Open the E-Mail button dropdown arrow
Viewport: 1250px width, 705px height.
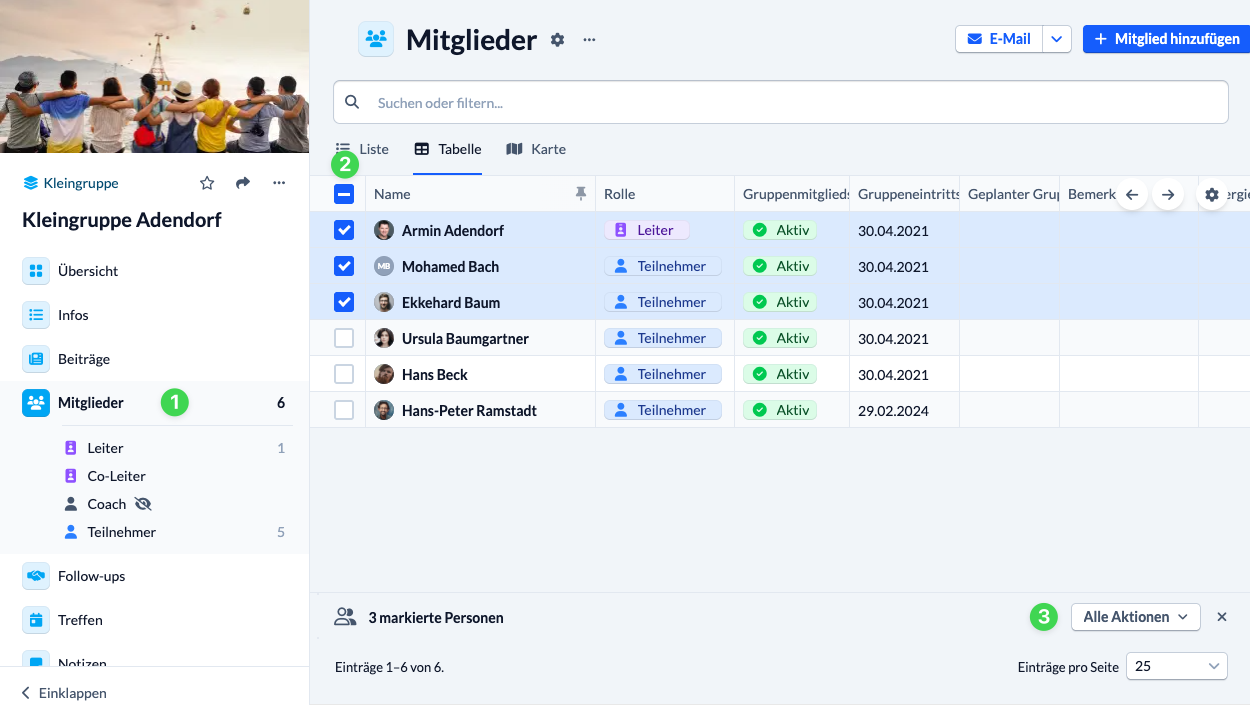(x=1058, y=39)
